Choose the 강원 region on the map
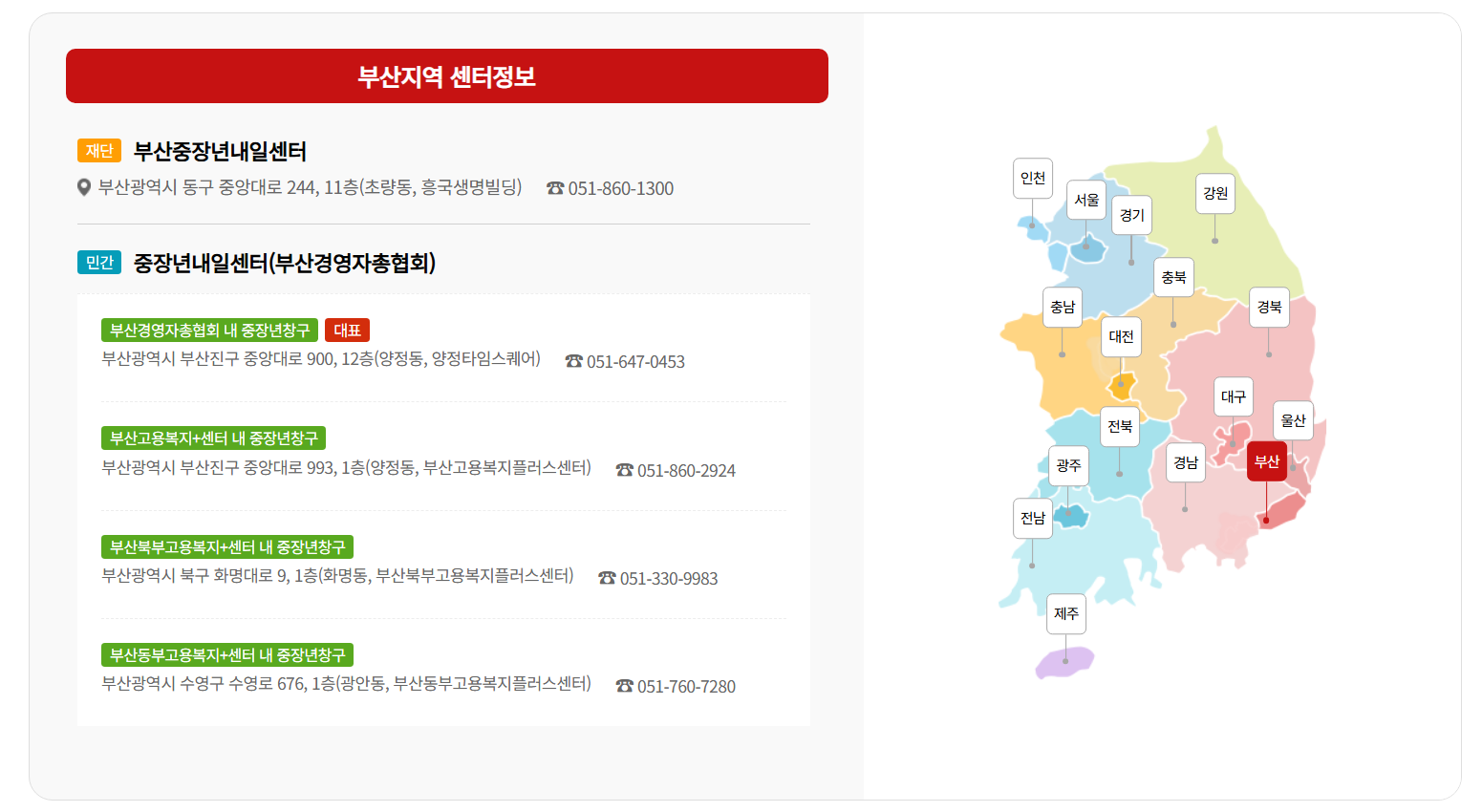The width and height of the screenshot is (1482, 812). point(1215,194)
